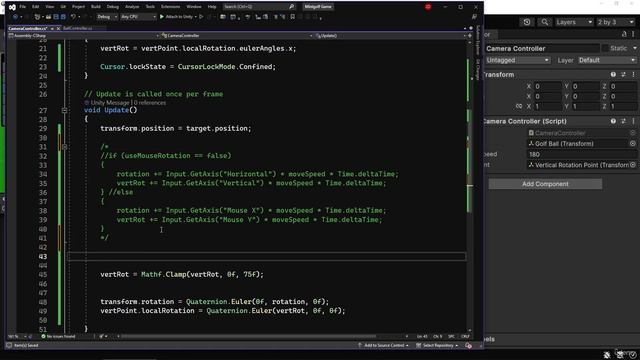Viewport: 640px width, 360px height.
Task: Open the Default layer dropdown
Action: point(607,60)
